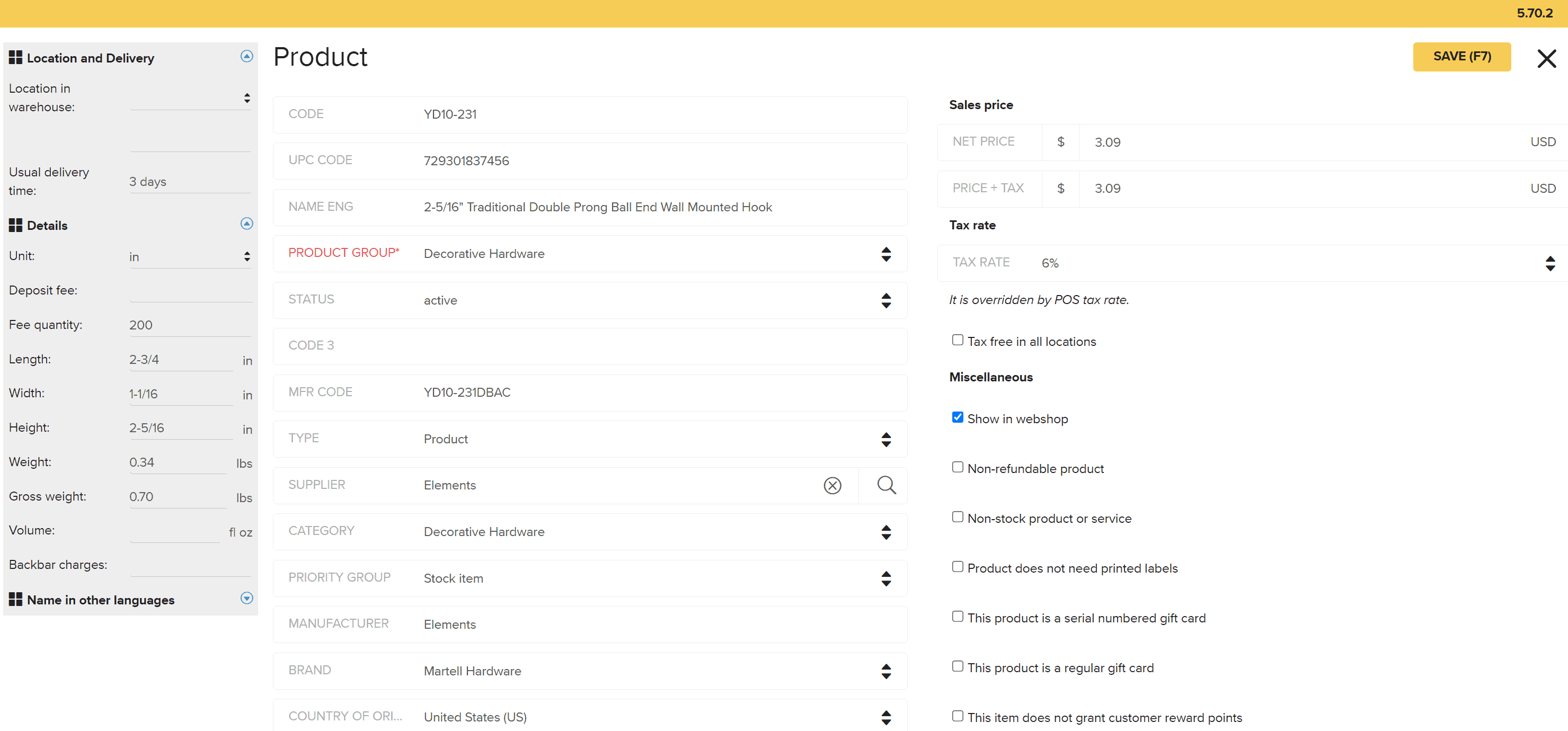This screenshot has height=731, width=1568.
Task: Click the supplier clear (X) icon
Action: coord(833,485)
